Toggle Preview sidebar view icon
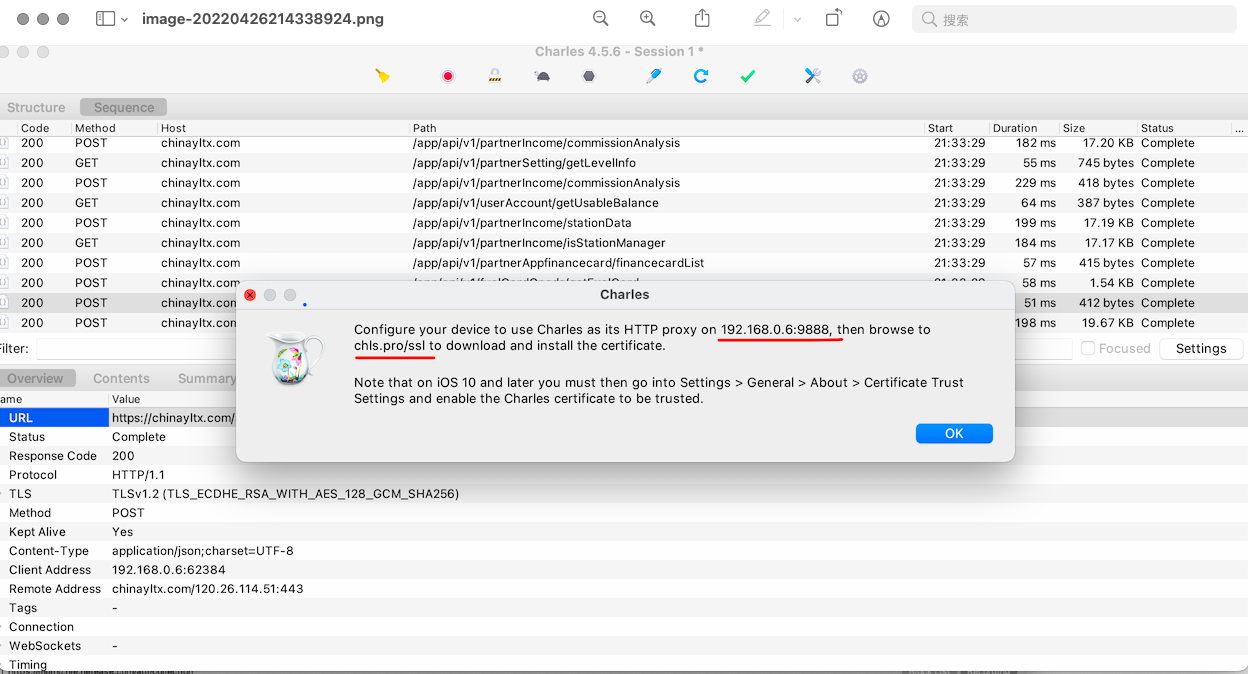 coord(105,19)
